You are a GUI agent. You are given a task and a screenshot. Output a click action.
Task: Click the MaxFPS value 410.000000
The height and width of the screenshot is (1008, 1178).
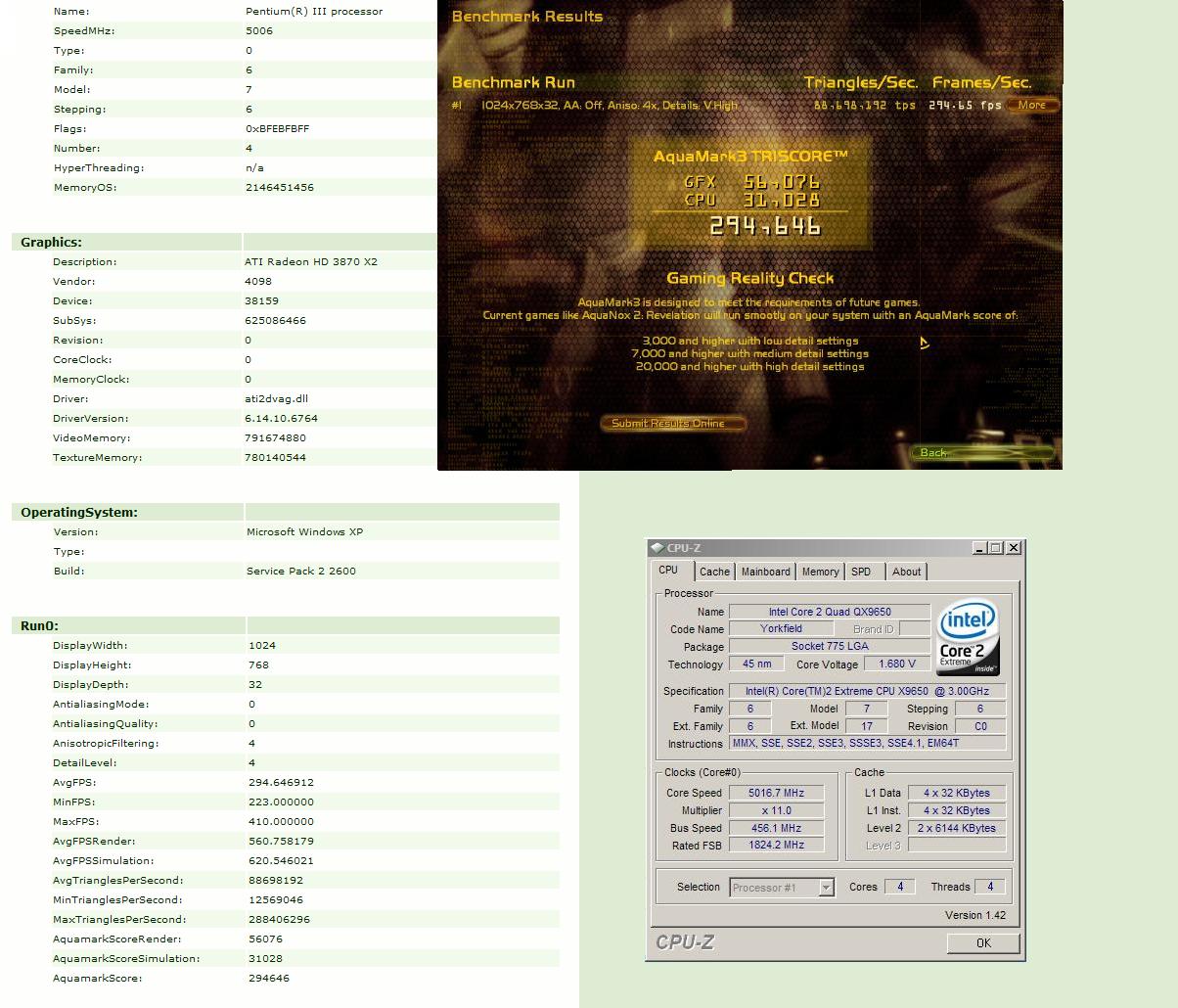coord(282,821)
